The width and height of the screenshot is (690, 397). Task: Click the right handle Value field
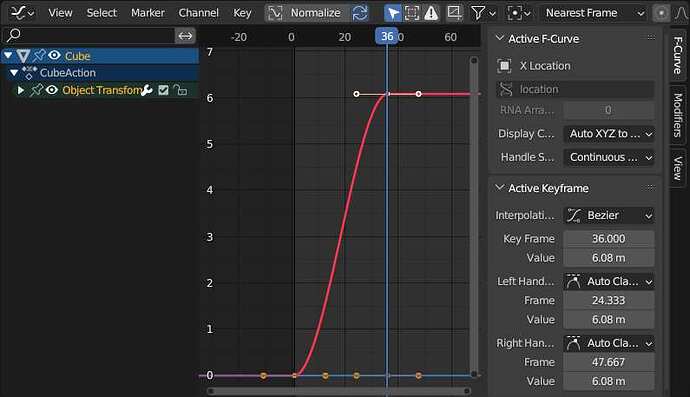[609, 381]
